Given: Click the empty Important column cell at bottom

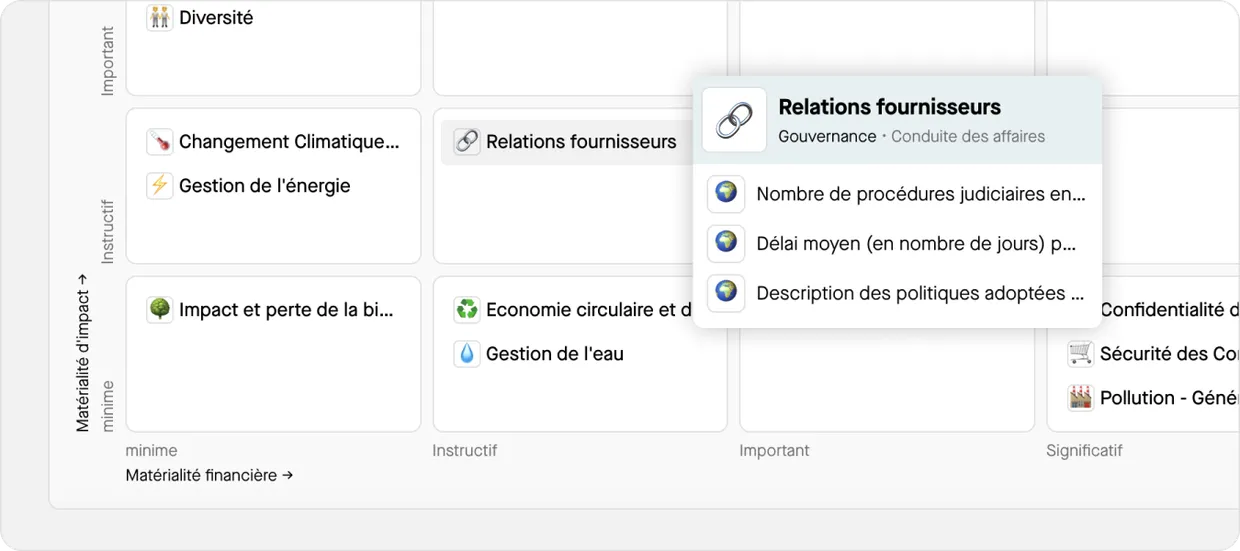Looking at the screenshot, I should coord(886,380).
